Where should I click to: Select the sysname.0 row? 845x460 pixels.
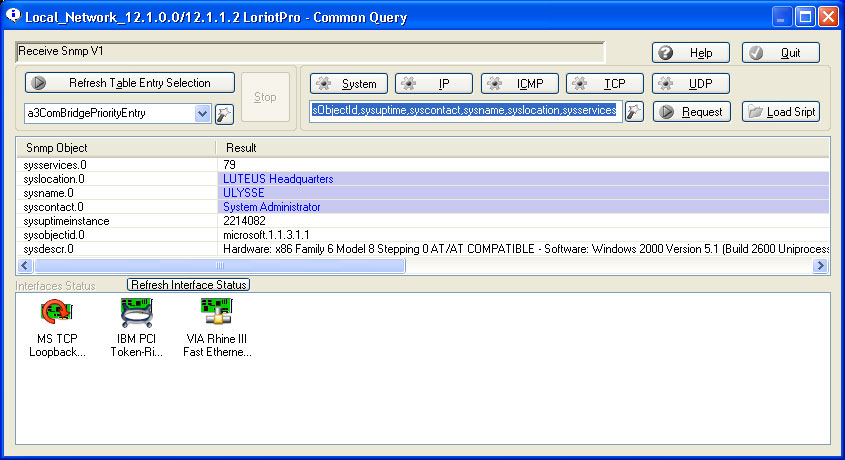pyautogui.click(x=423, y=193)
